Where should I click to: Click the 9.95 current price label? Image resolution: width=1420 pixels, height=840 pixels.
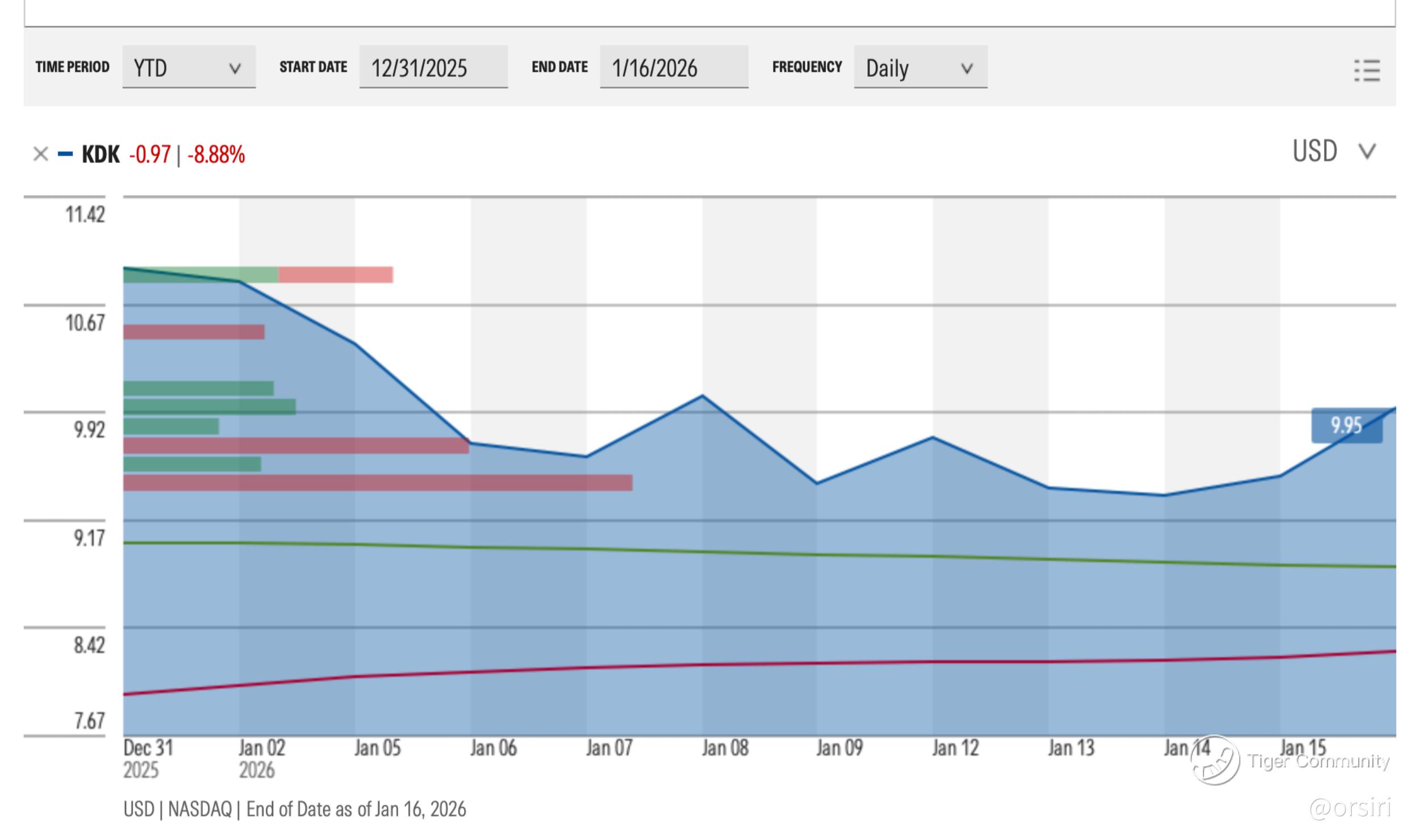coord(1346,426)
